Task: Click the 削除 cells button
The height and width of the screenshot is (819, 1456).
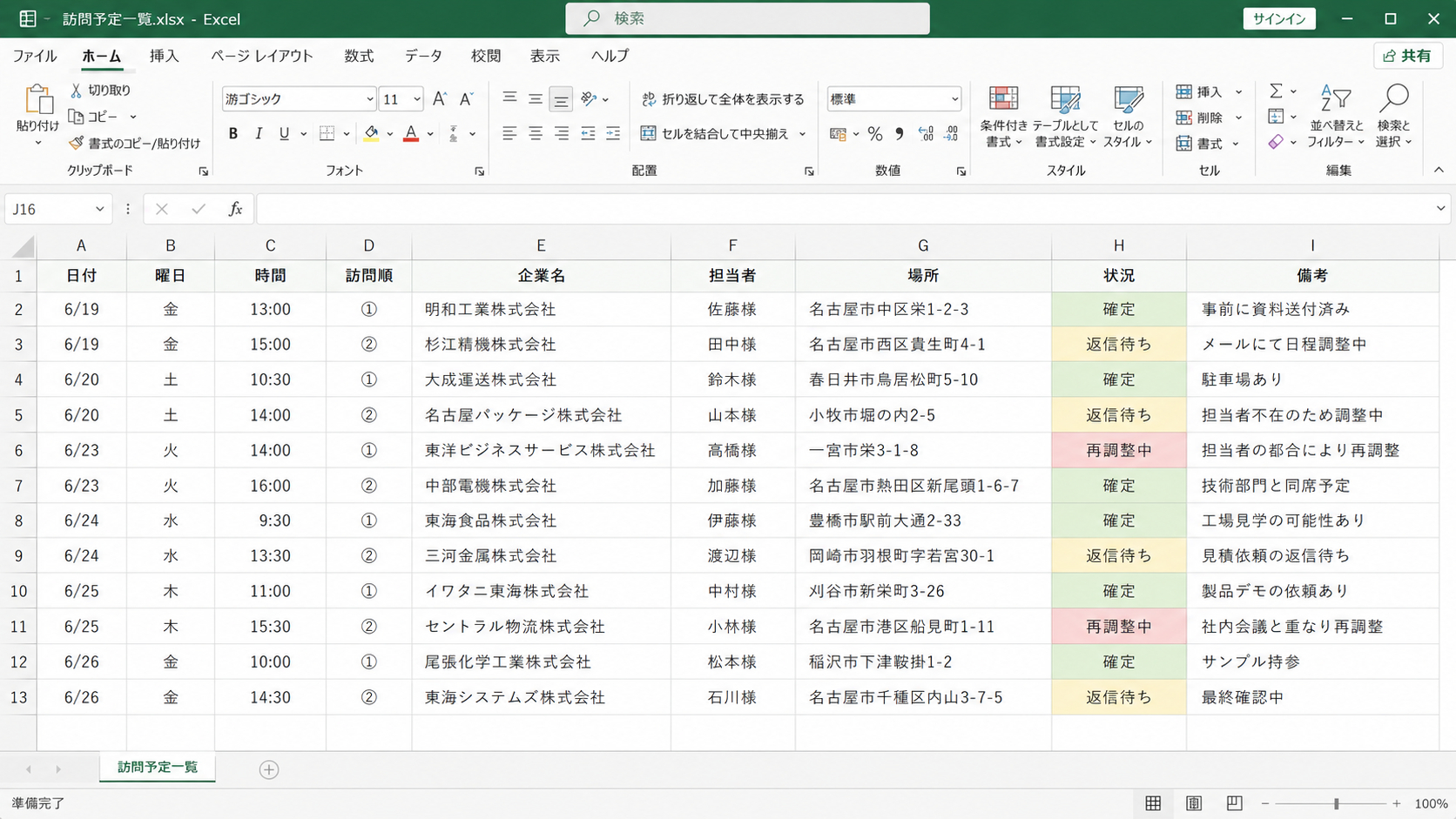Action: pos(1210,117)
